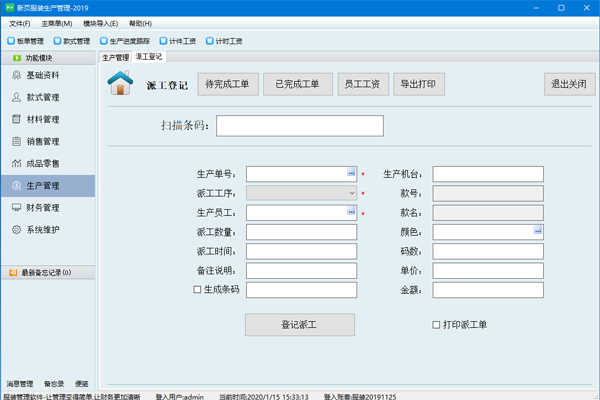Click 员工工资 button
The image size is (600, 400).
pos(363,84)
